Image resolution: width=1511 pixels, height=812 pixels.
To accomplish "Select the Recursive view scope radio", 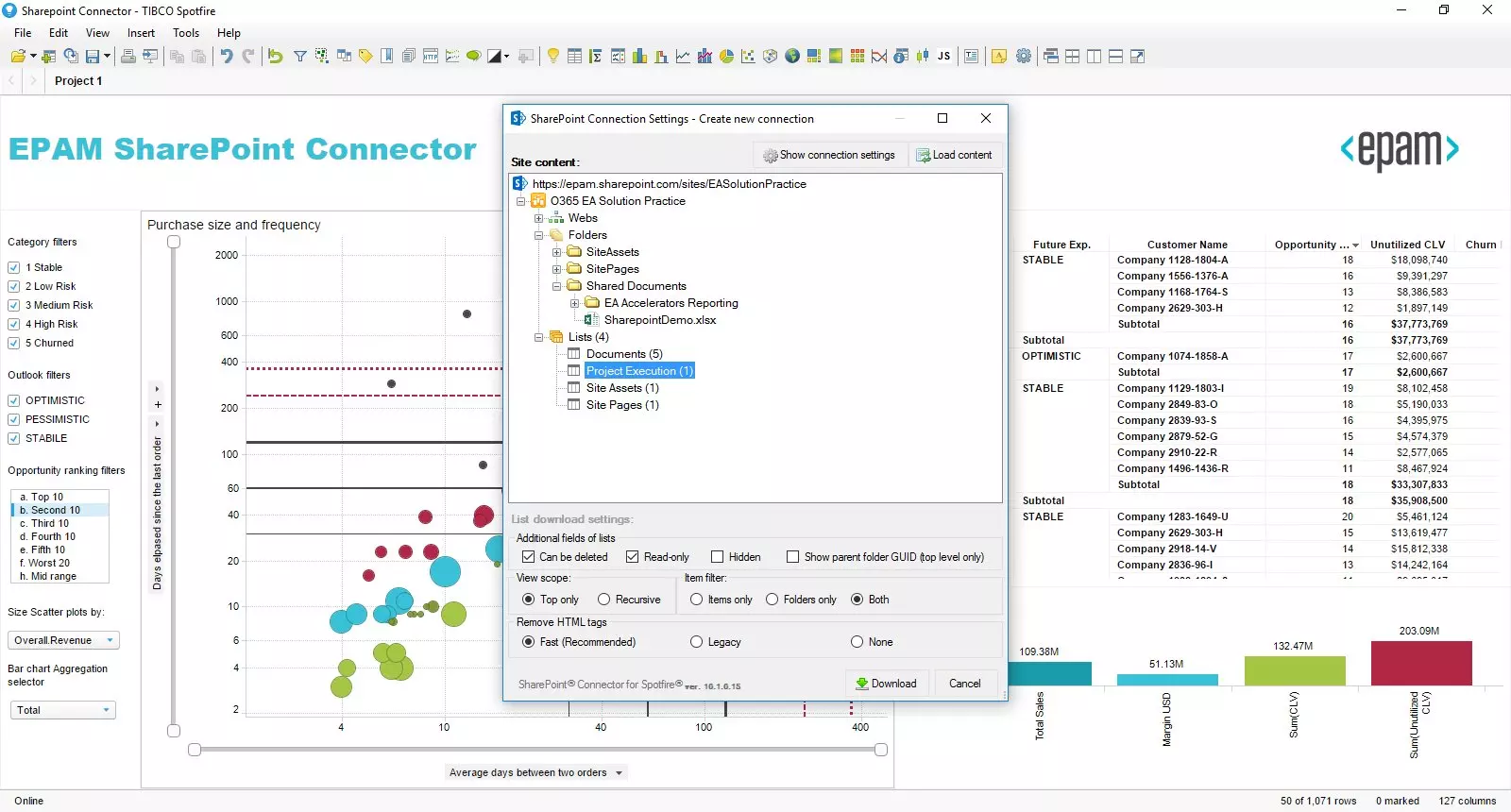I will [x=604, y=600].
